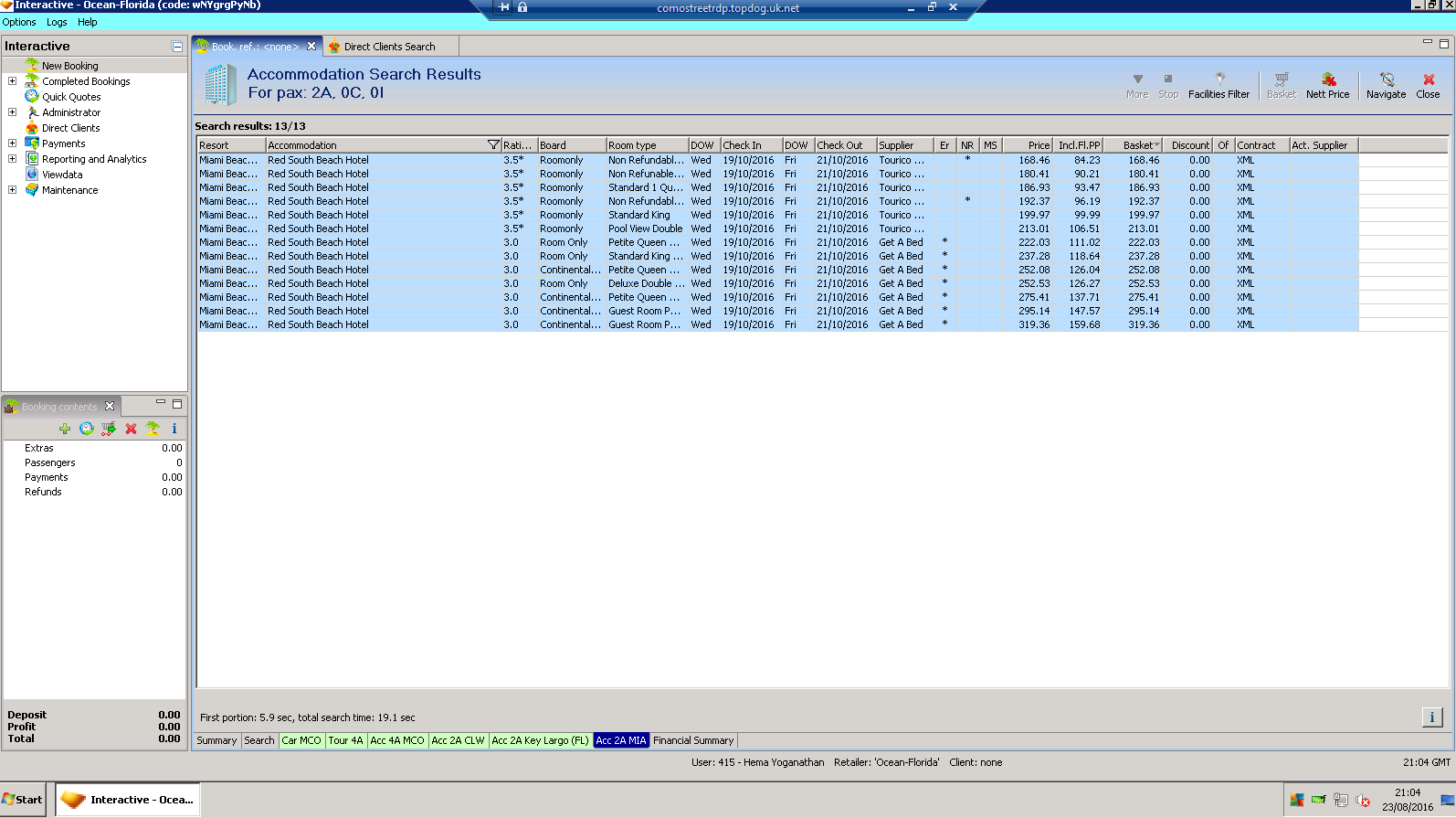Click the More arrow toolbar button

(1137, 85)
